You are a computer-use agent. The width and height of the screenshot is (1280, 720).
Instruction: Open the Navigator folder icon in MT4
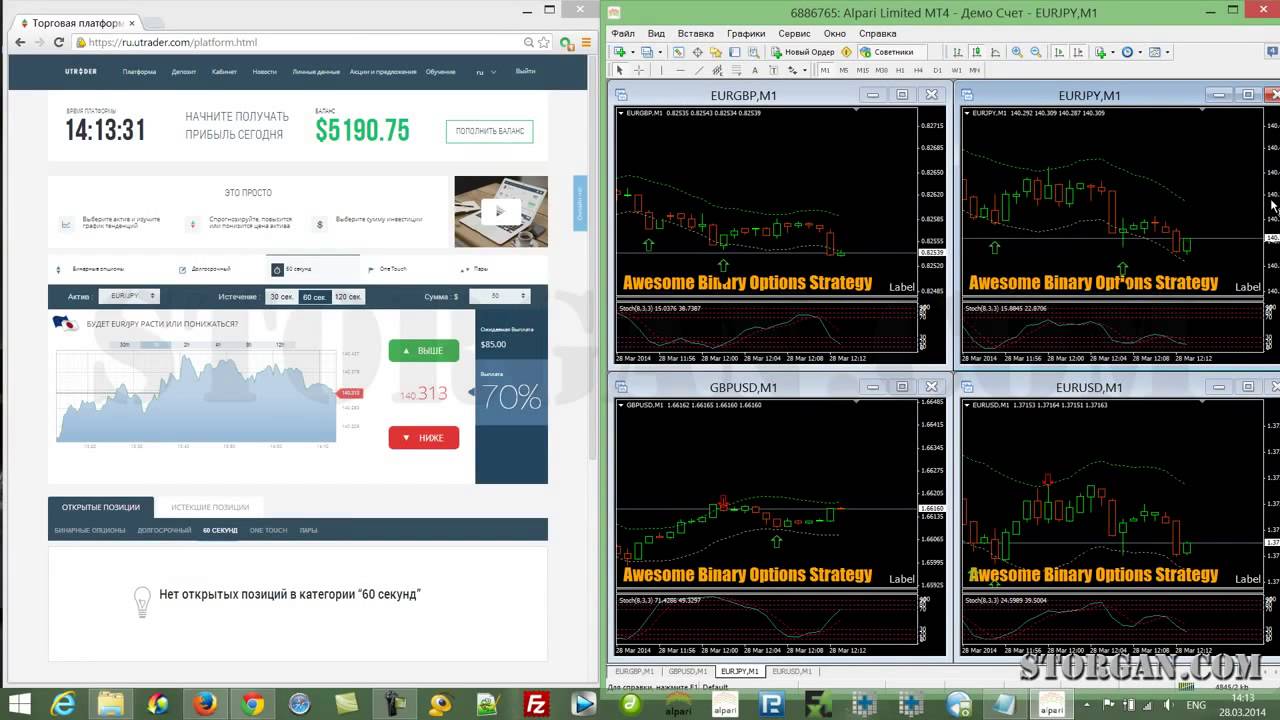pyautogui.click(x=716, y=52)
